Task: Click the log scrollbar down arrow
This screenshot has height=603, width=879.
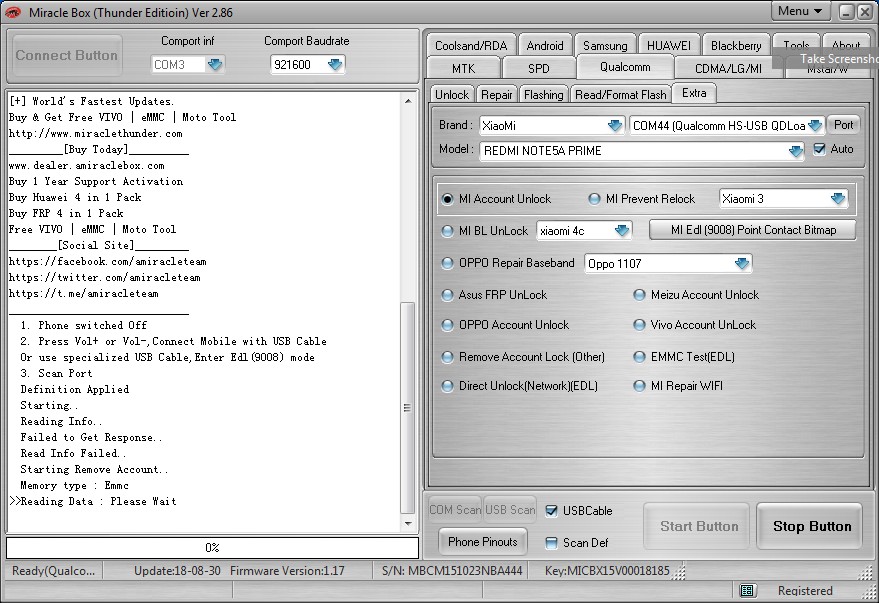Action: point(408,523)
